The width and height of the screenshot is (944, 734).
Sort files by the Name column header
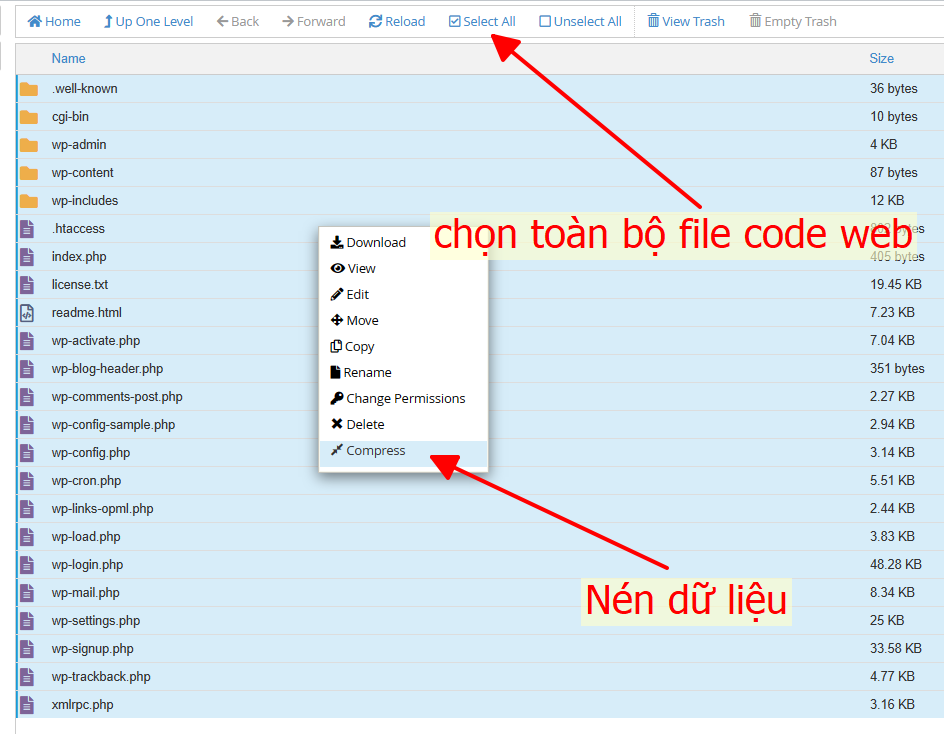68,58
